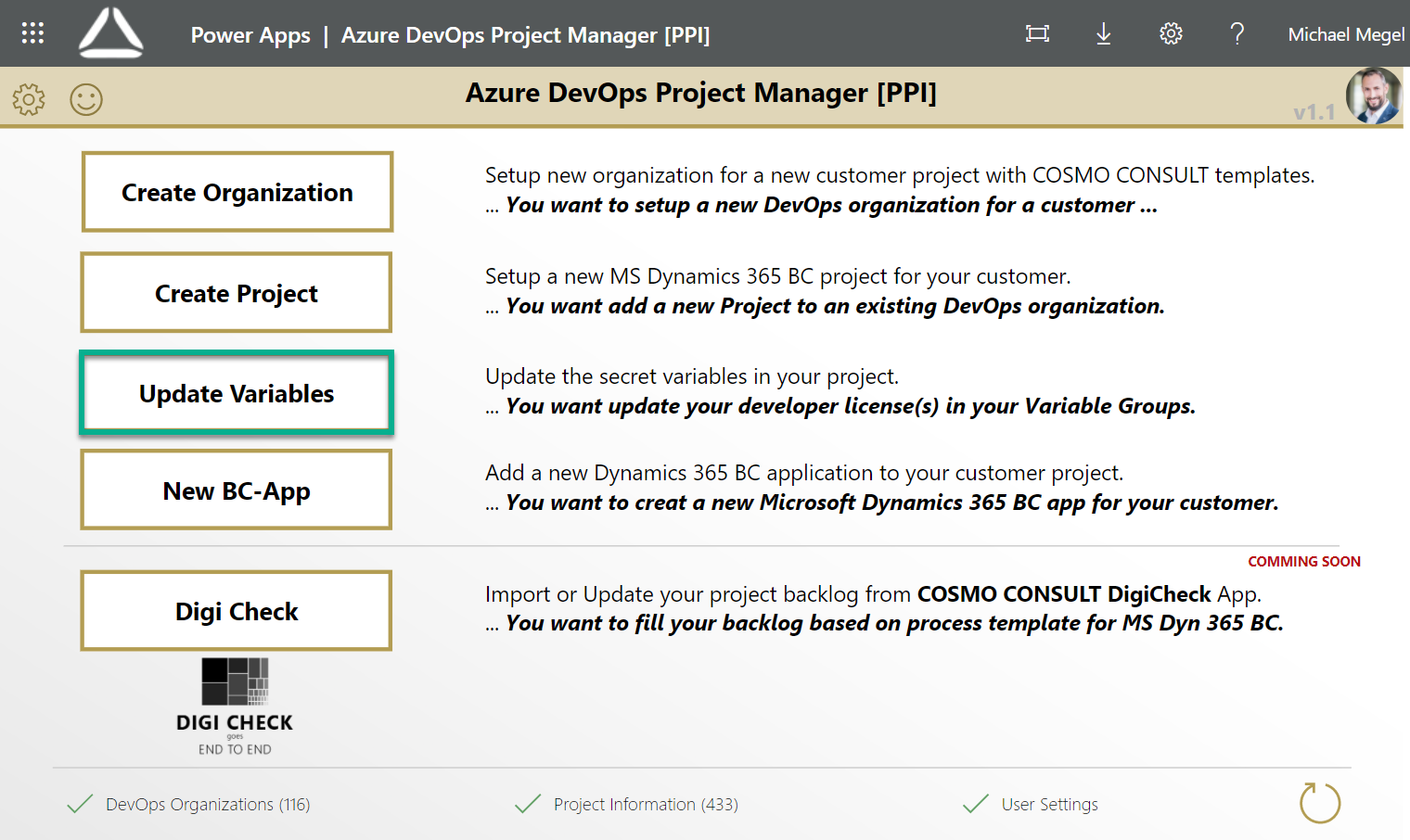
Task: Click the COMMING SOON red label
Action: tap(1304, 562)
